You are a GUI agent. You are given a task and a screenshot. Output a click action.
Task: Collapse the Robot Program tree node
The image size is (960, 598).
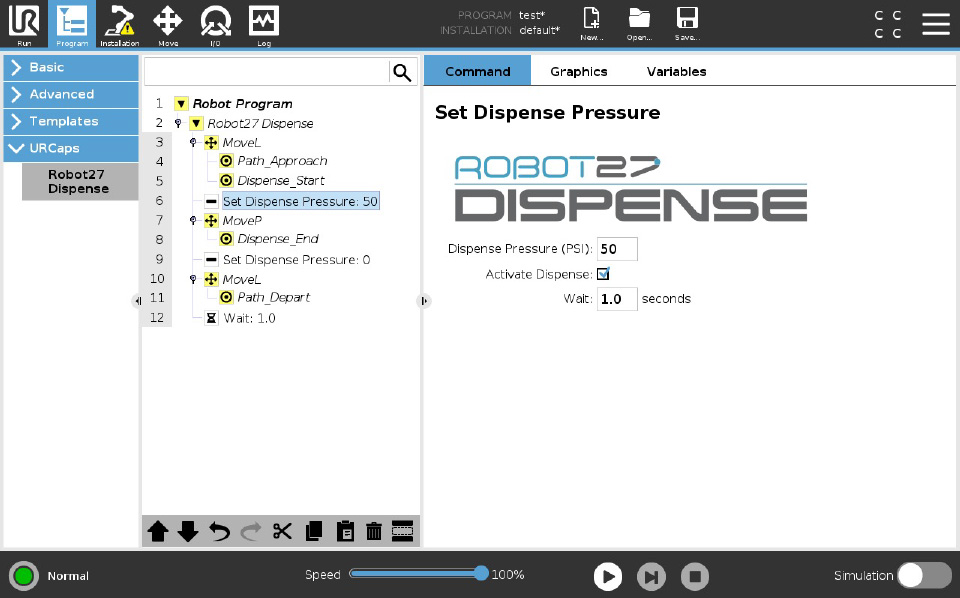coord(181,103)
